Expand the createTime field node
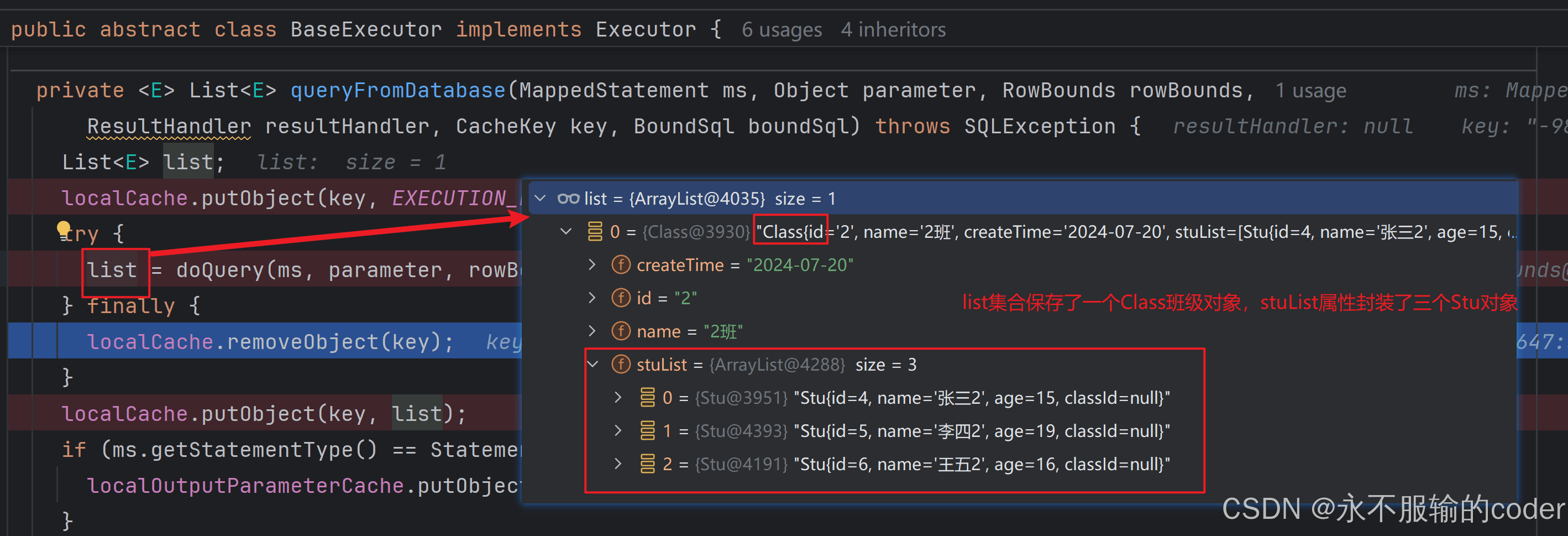1568x536 pixels. pyautogui.click(x=592, y=265)
